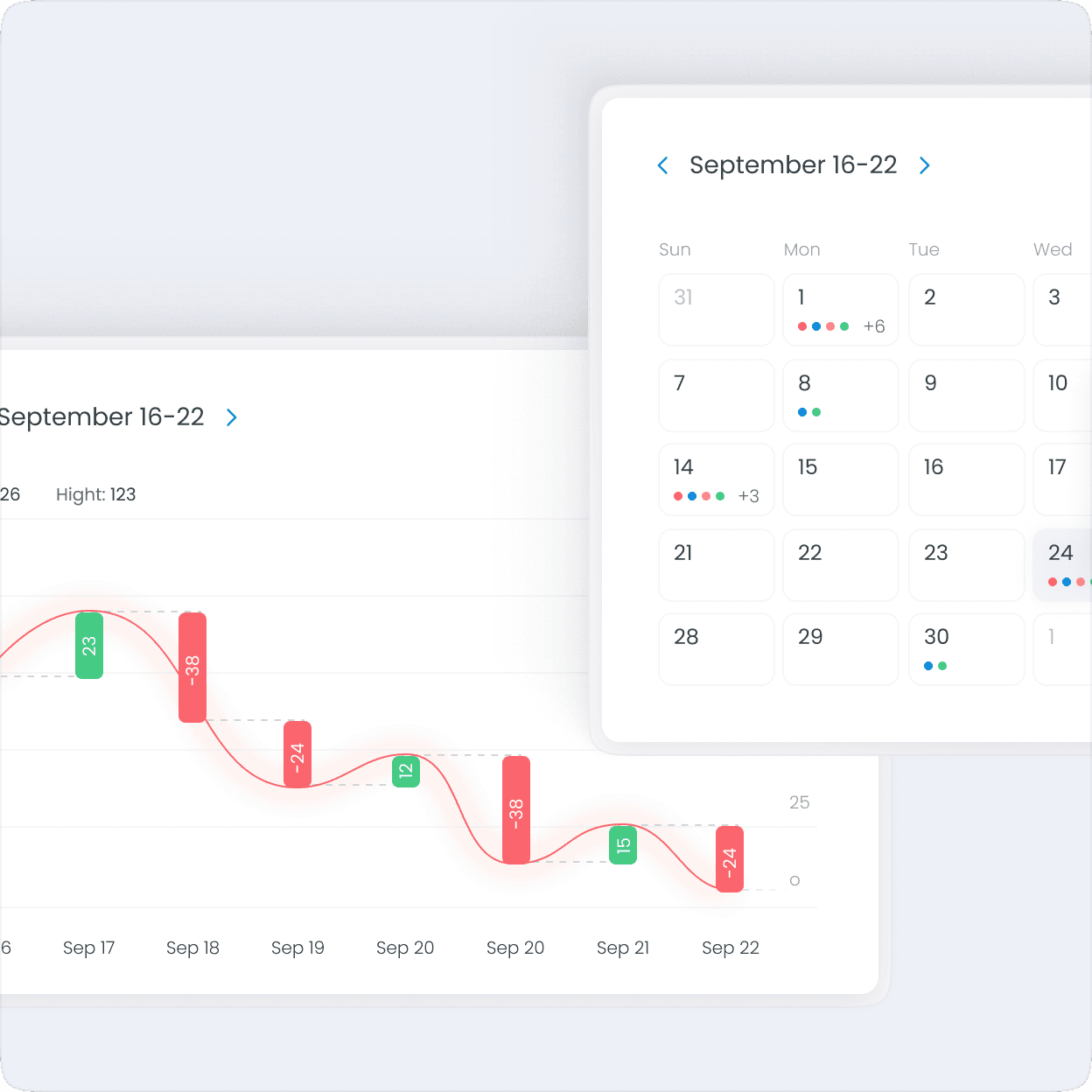Screen dimensions: 1092x1092
Task: Select calendar day 15
Action: coord(840,479)
